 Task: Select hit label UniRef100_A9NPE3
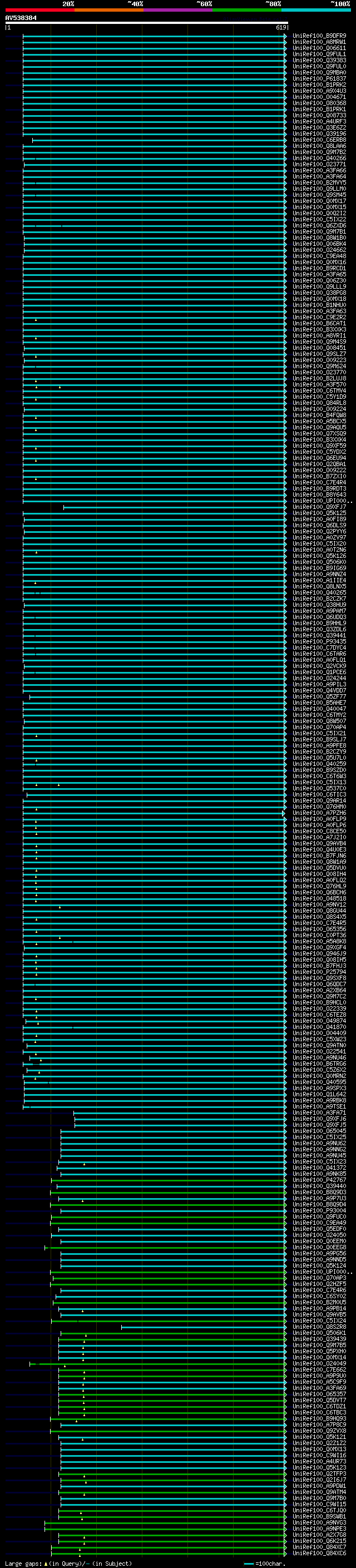pos(319,1529)
